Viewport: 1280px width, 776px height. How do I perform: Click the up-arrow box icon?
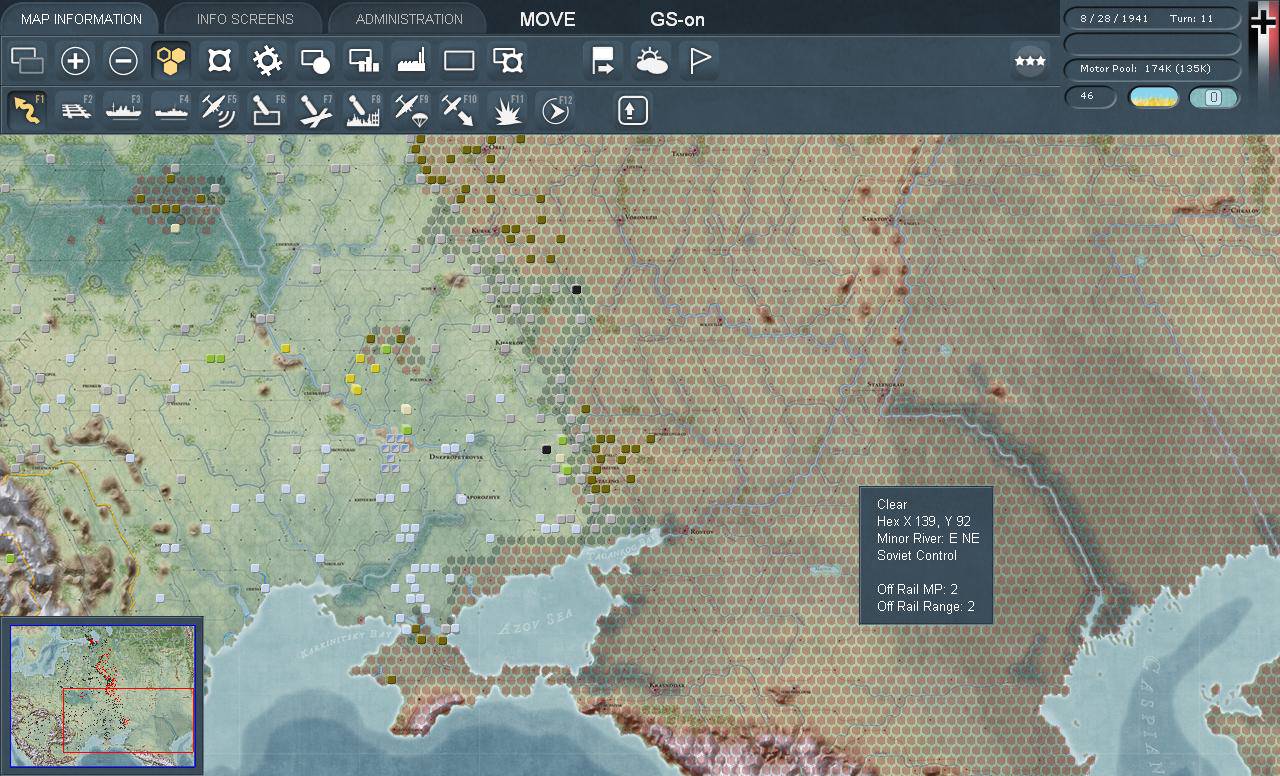click(x=632, y=109)
